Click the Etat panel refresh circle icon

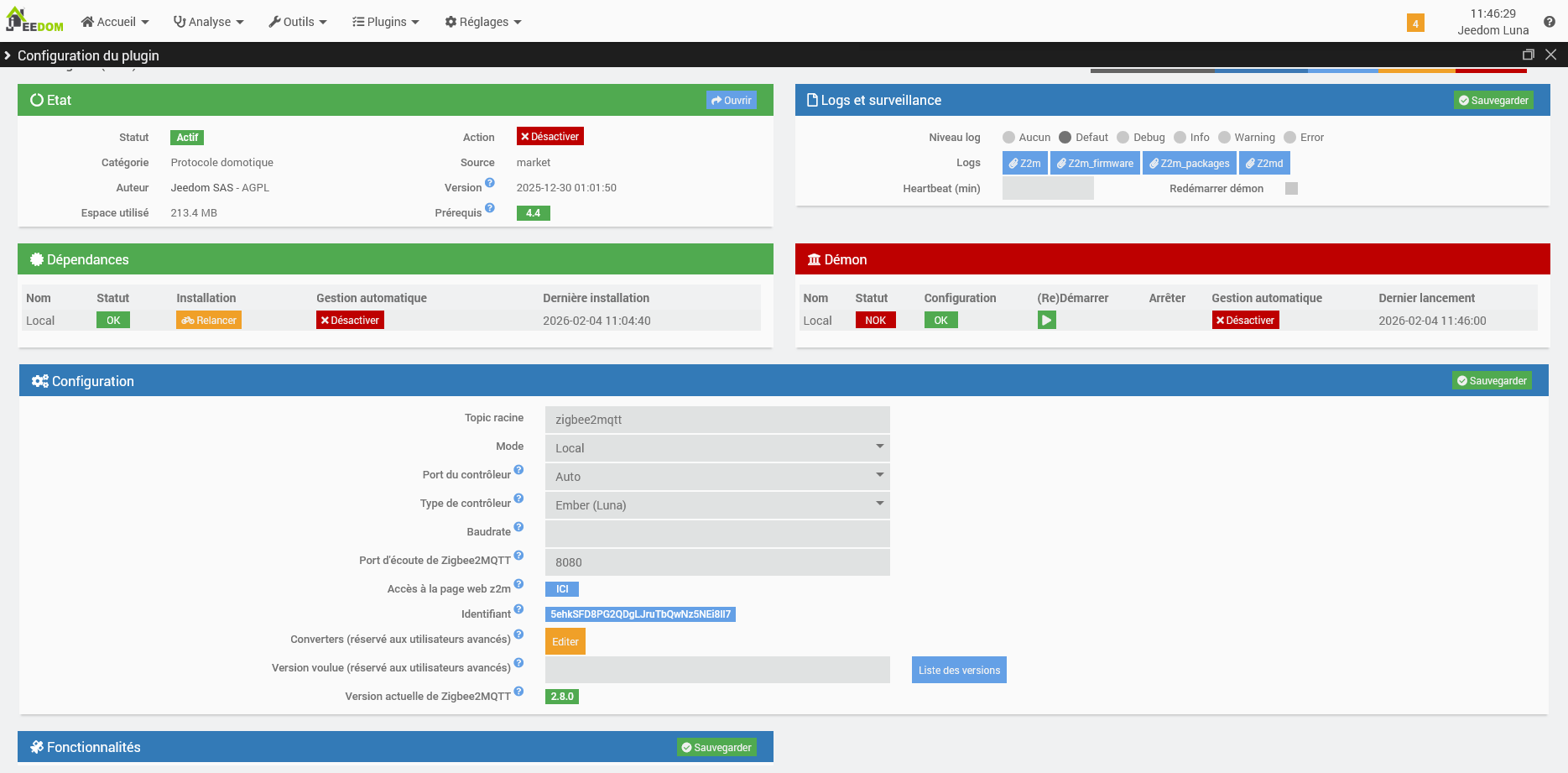click(37, 100)
